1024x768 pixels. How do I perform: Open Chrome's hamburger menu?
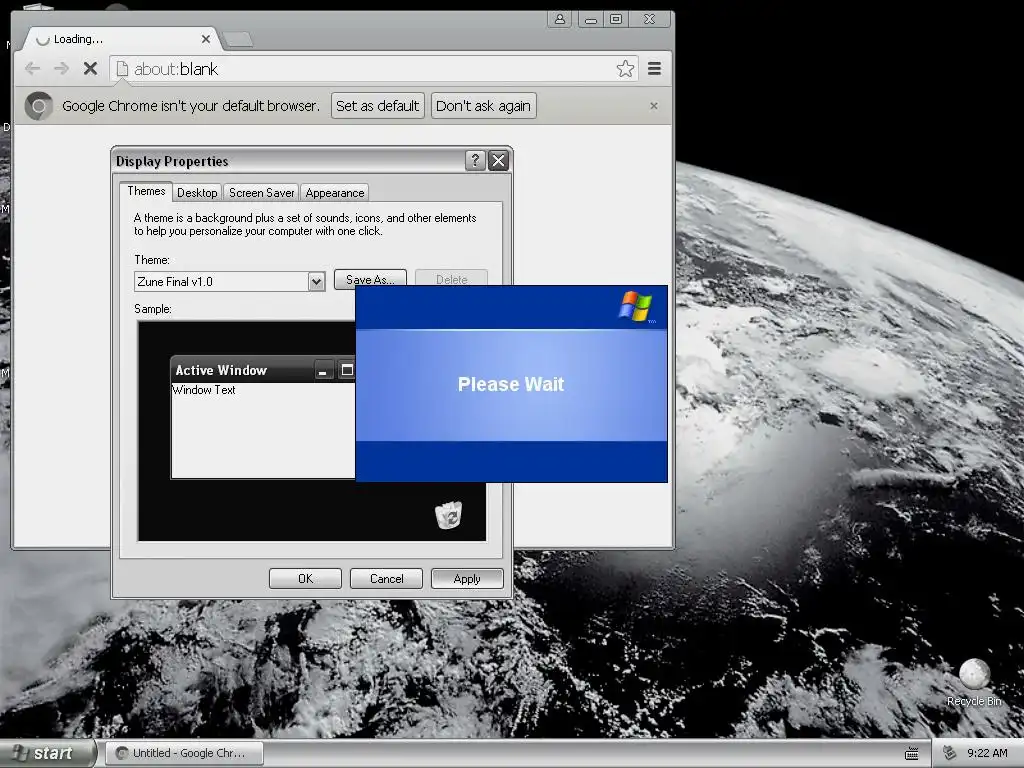[x=654, y=69]
